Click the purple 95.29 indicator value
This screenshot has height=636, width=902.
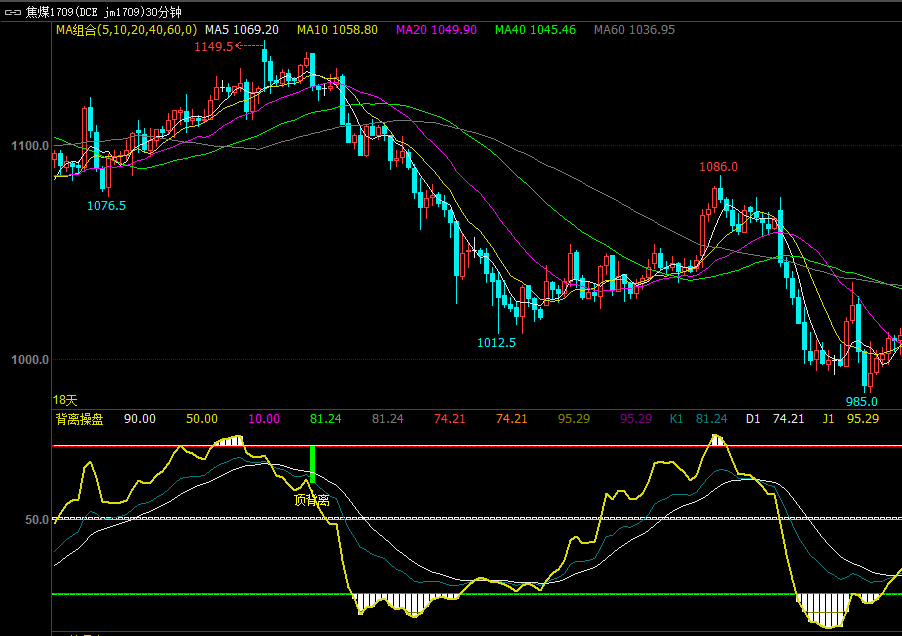tap(636, 419)
